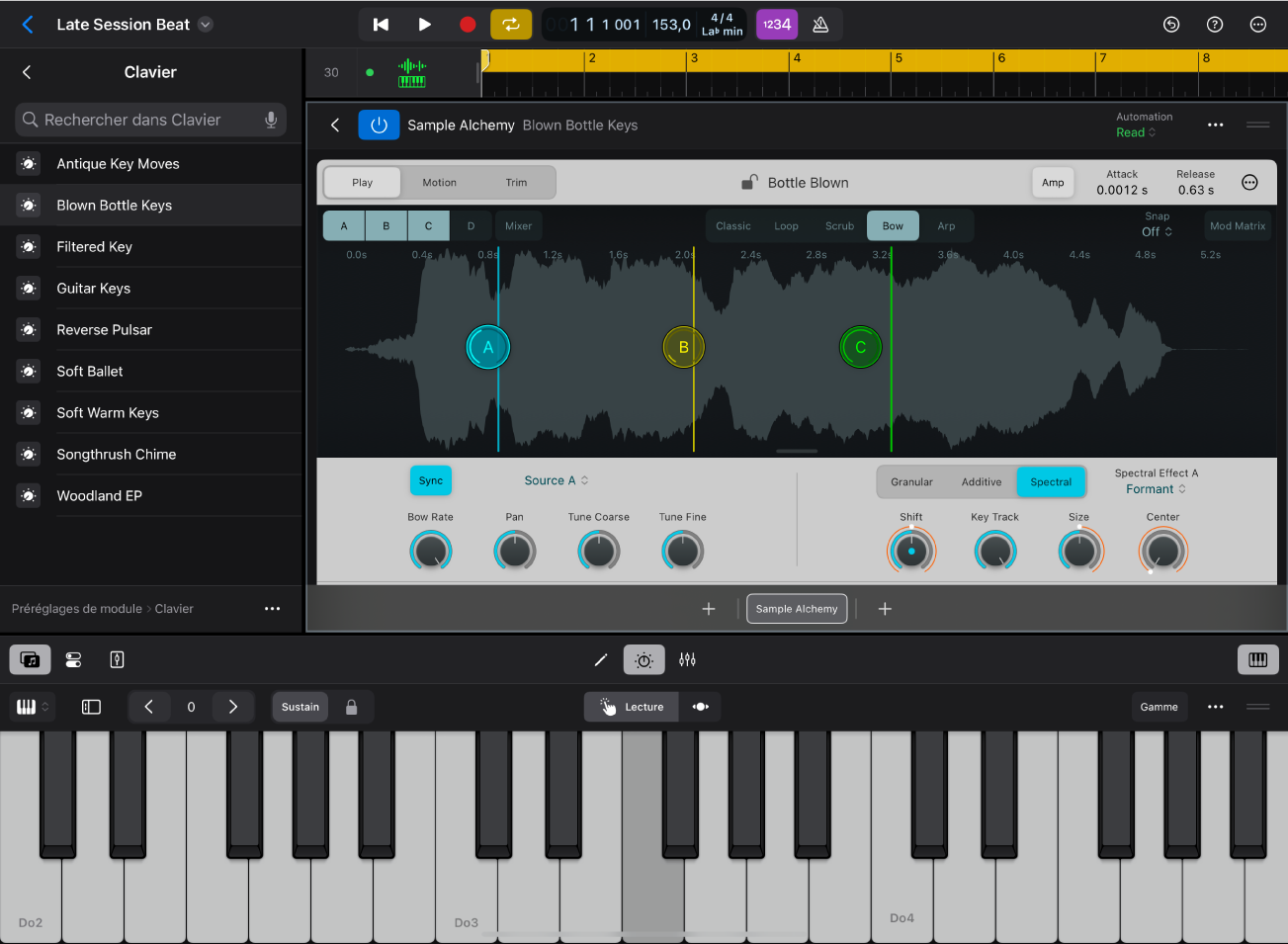Open plugin header more options ellipsis
1288x944 pixels.
pos(1216,126)
